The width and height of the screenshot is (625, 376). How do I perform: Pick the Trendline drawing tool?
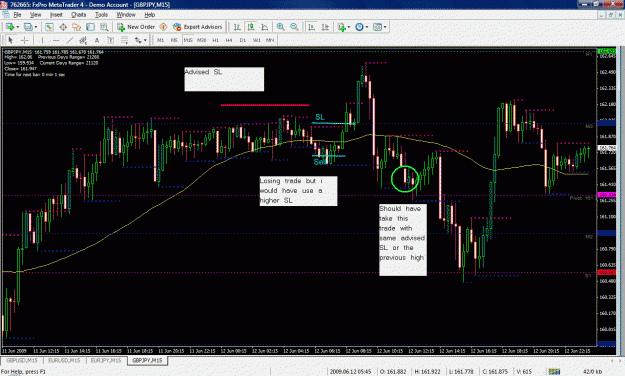click(69, 40)
